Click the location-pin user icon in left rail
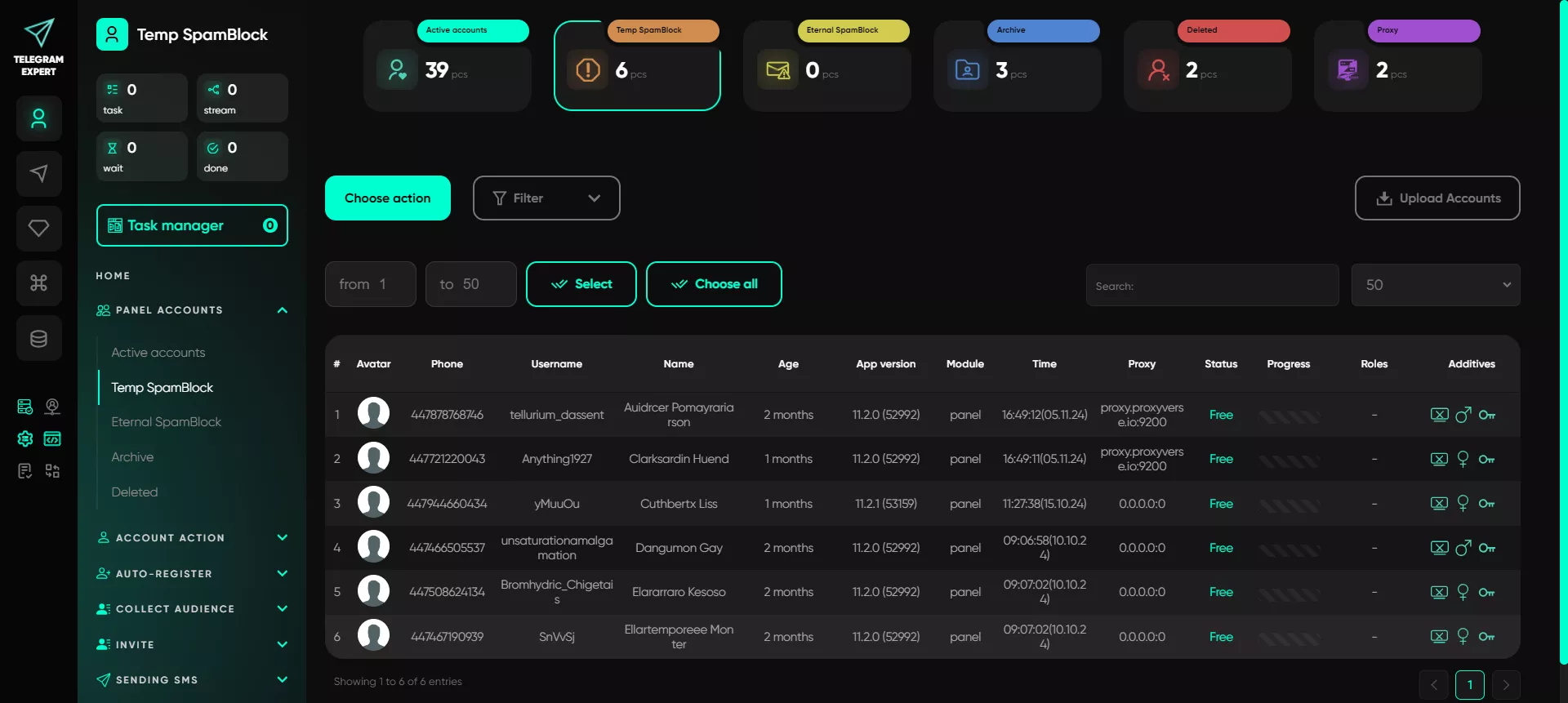 (x=52, y=407)
